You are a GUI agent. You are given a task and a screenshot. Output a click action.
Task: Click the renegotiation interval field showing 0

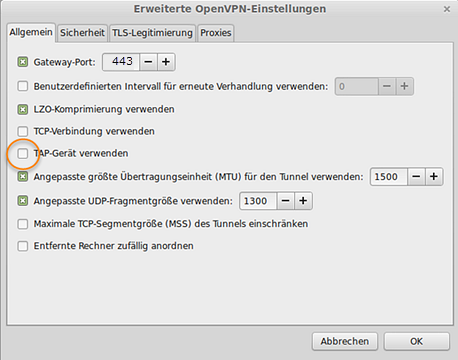(x=357, y=86)
